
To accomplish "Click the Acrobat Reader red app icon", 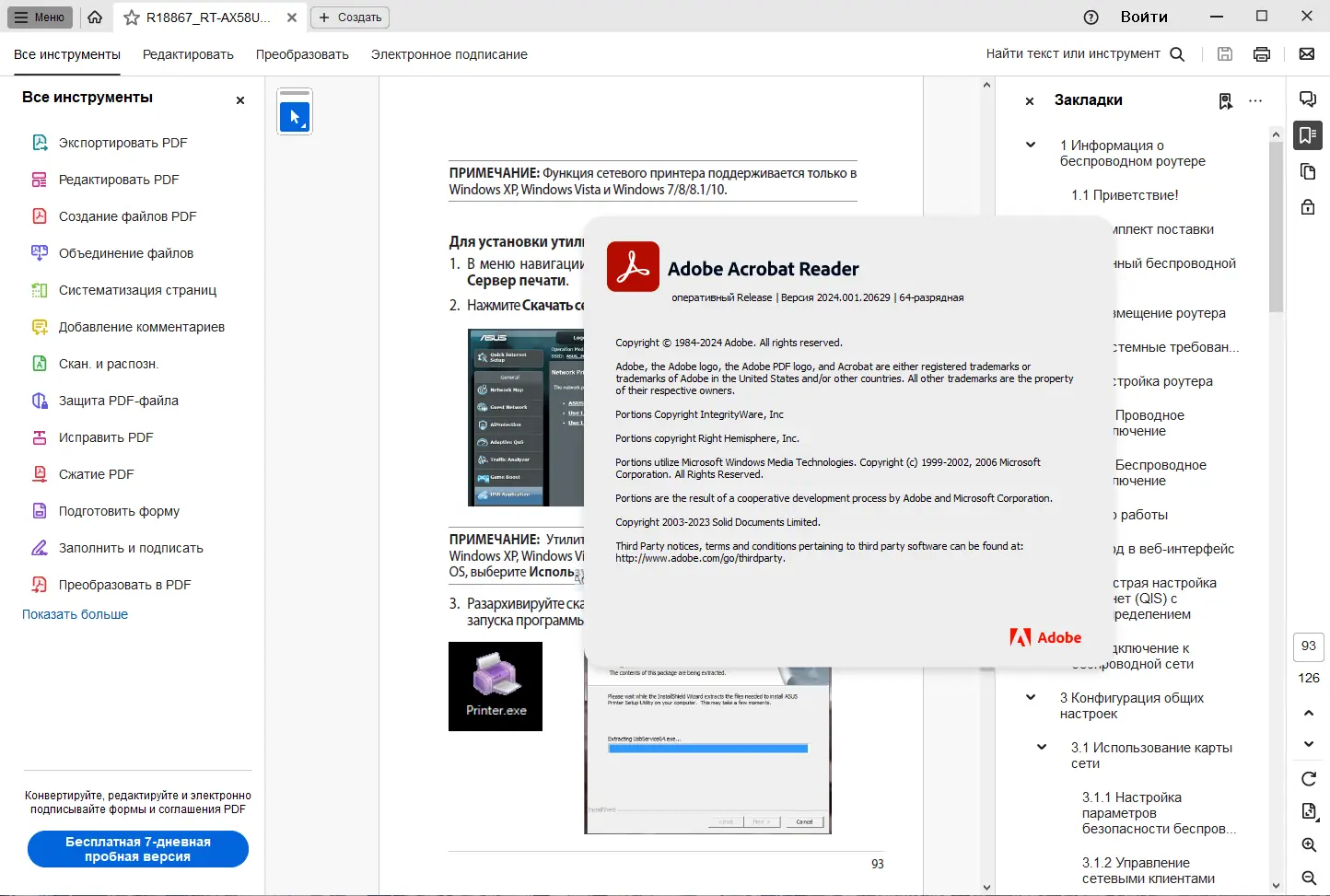I will pos(633,266).
